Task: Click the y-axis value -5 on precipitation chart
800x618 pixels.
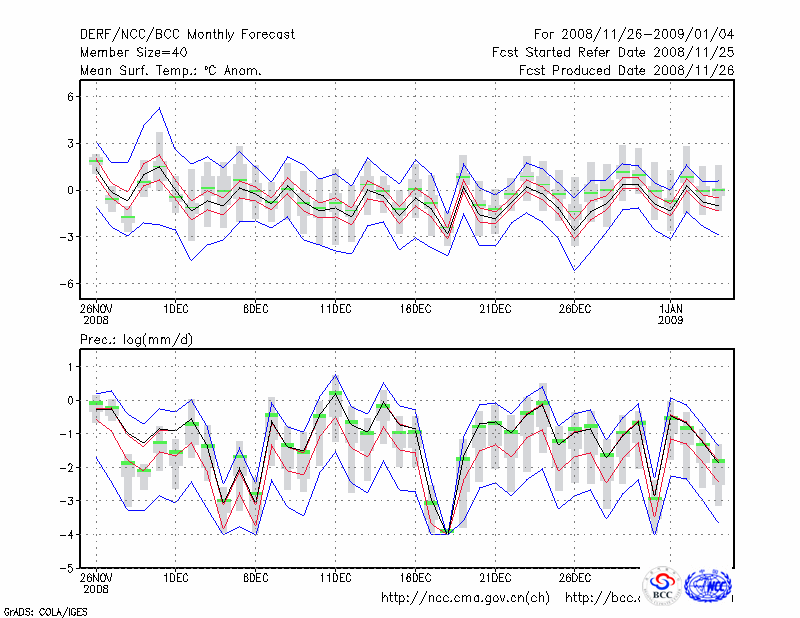Action: tap(68, 568)
